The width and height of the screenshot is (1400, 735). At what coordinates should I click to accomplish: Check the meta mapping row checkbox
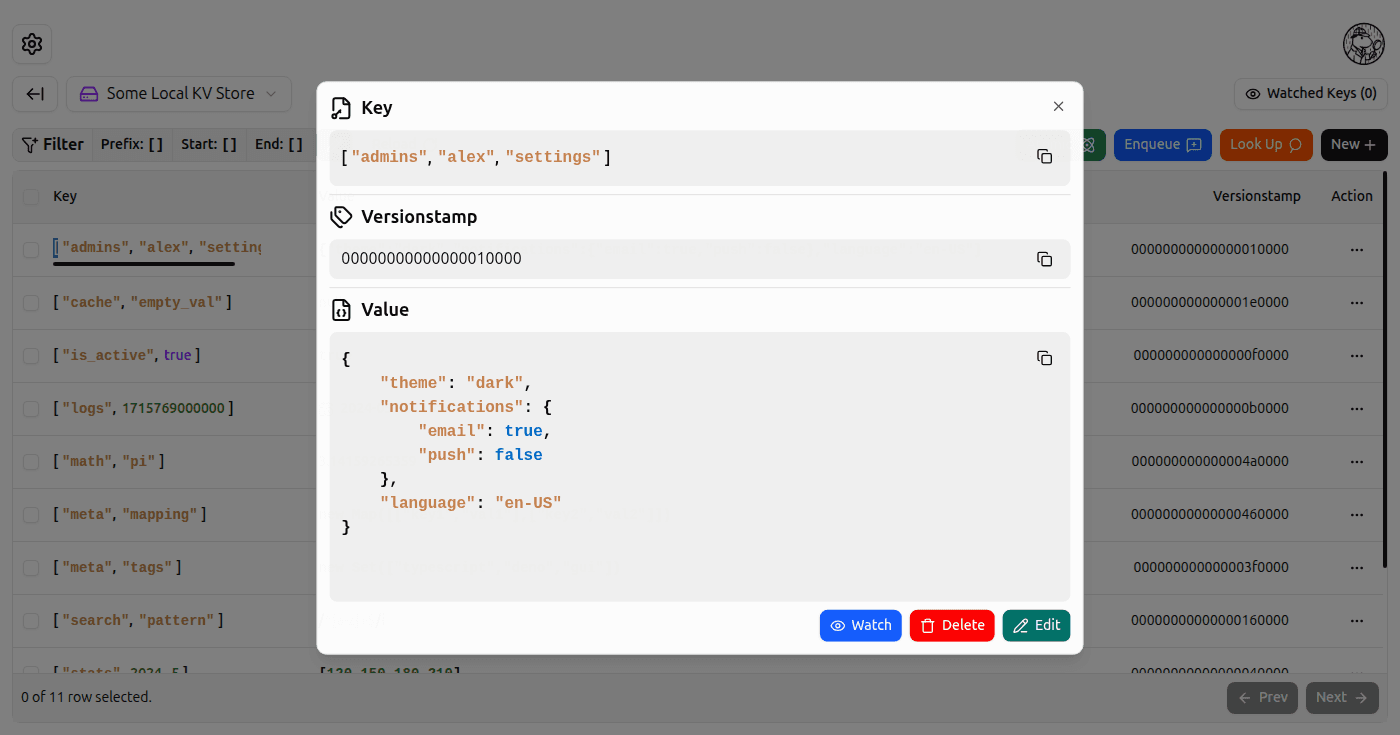pyautogui.click(x=31, y=515)
